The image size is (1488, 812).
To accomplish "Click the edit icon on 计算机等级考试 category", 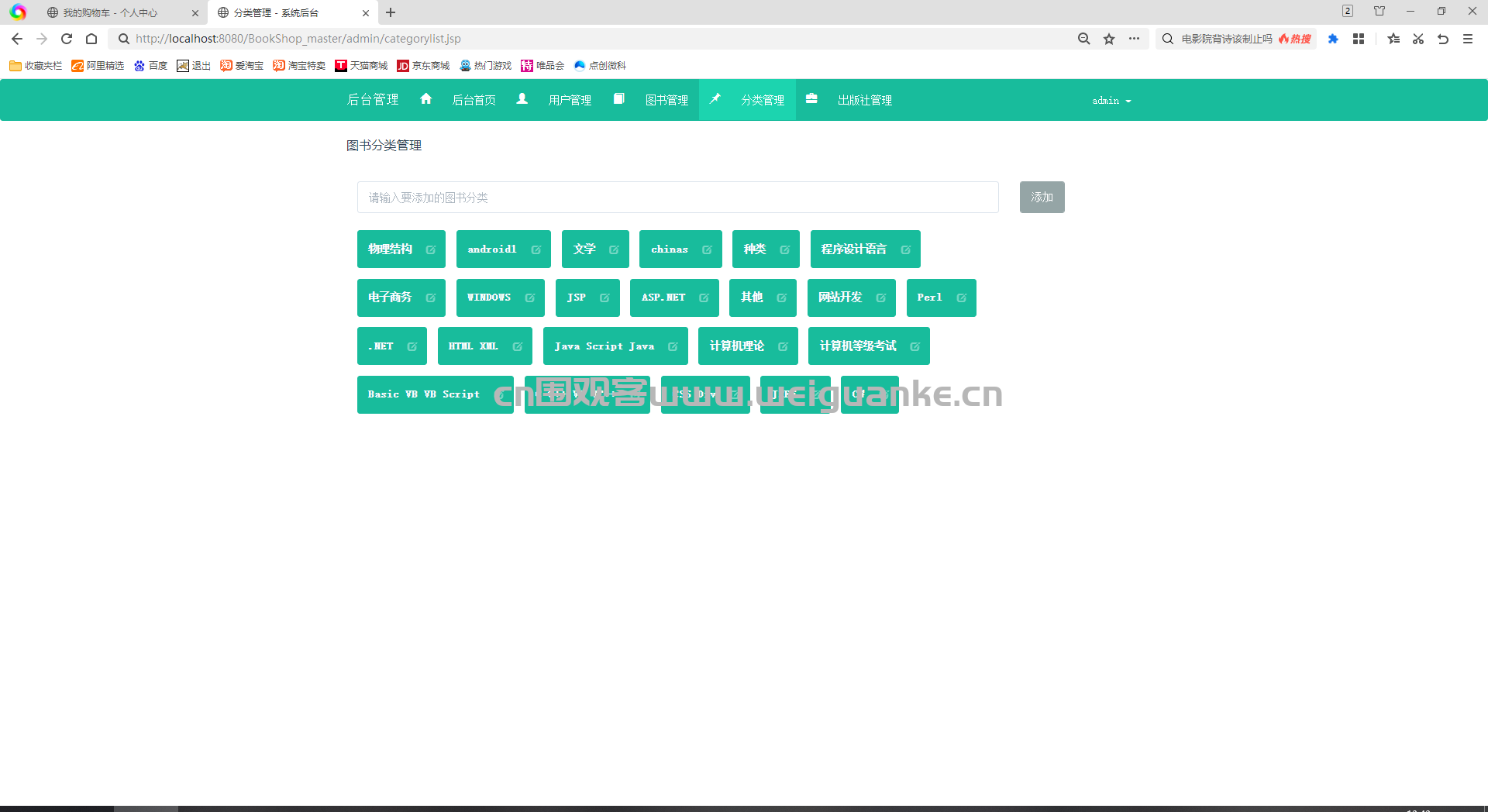I will pyautogui.click(x=915, y=346).
